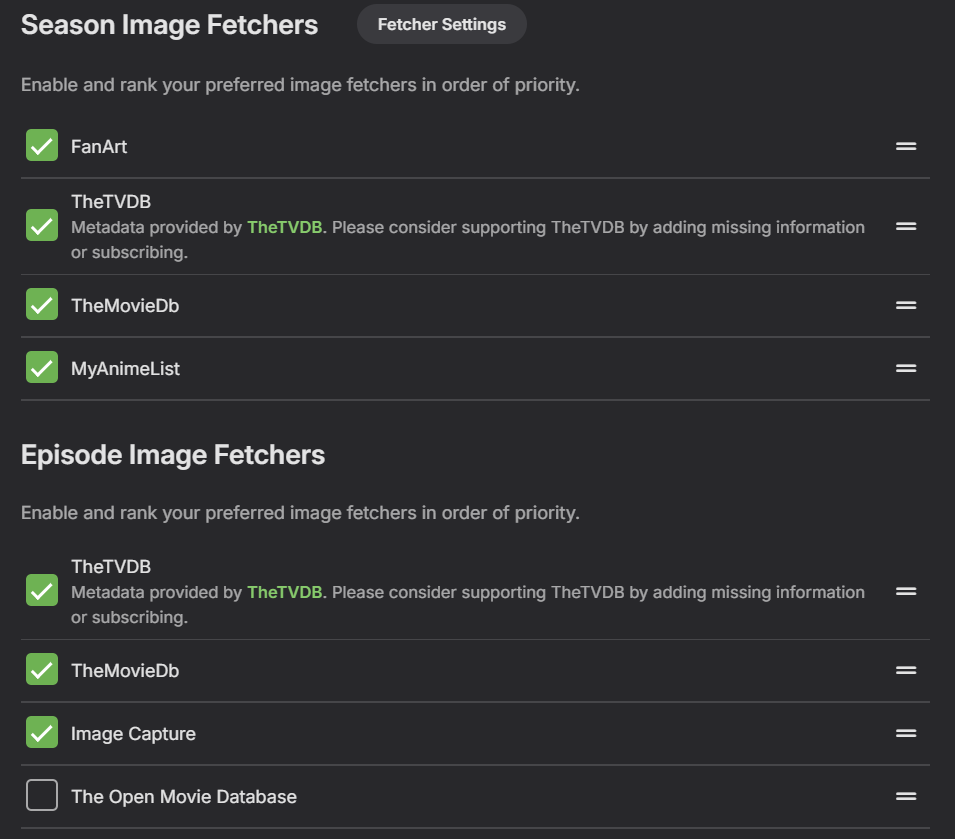Toggle TheTVDB checkbox under Season fetchers

(x=42, y=225)
